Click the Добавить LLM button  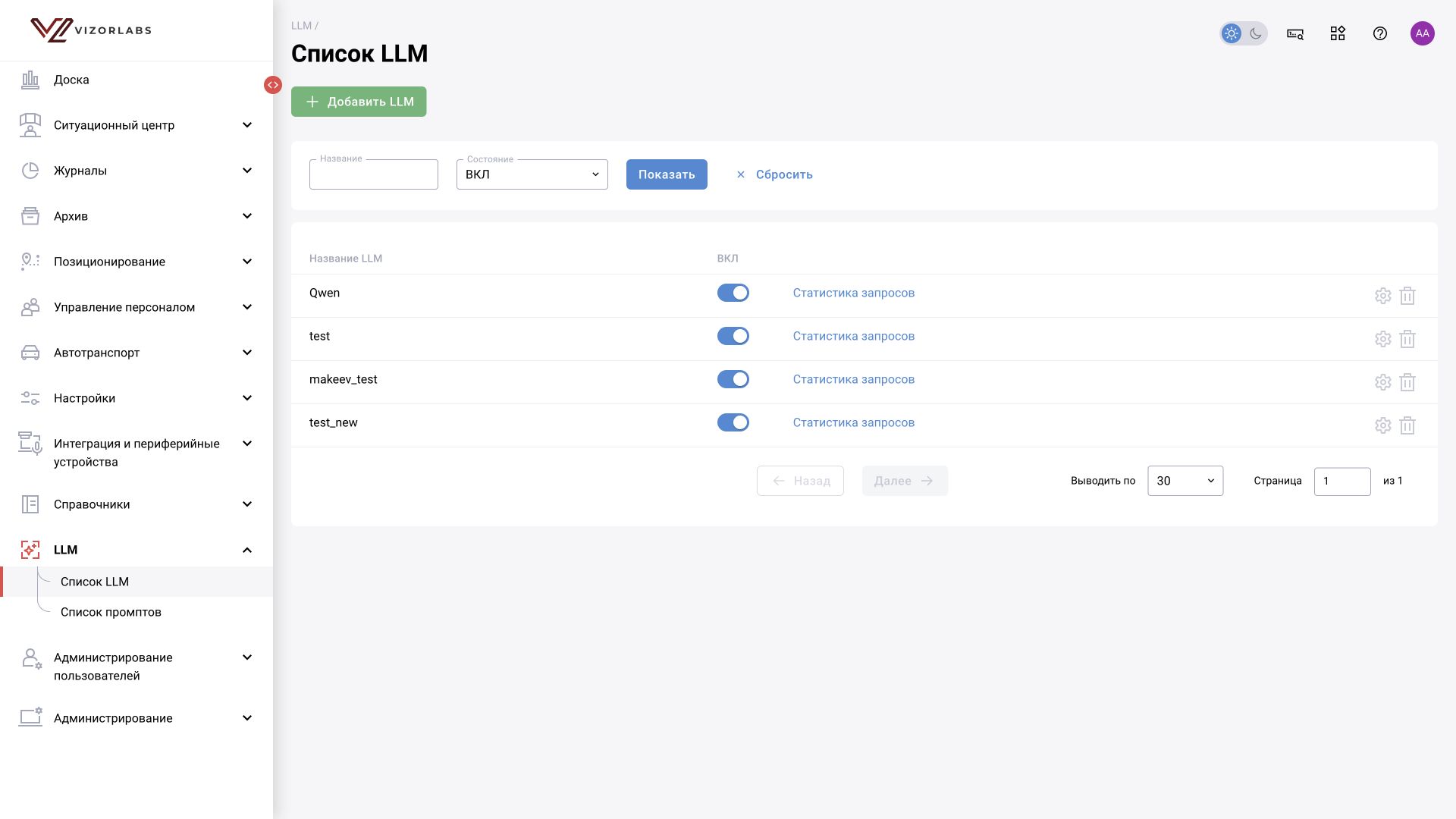(x=359, y=102)
